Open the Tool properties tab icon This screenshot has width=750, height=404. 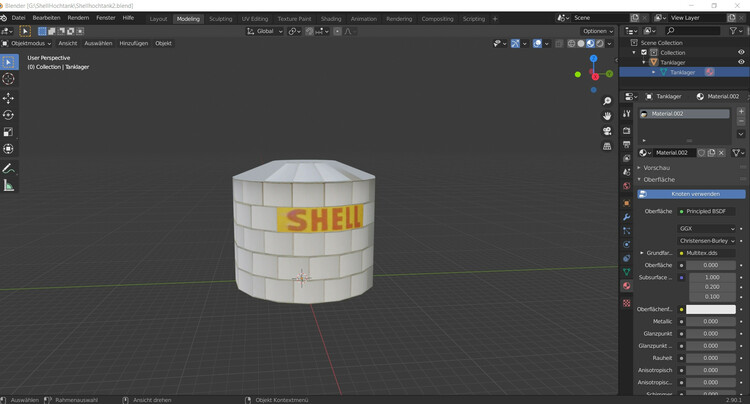click(627, 114)
